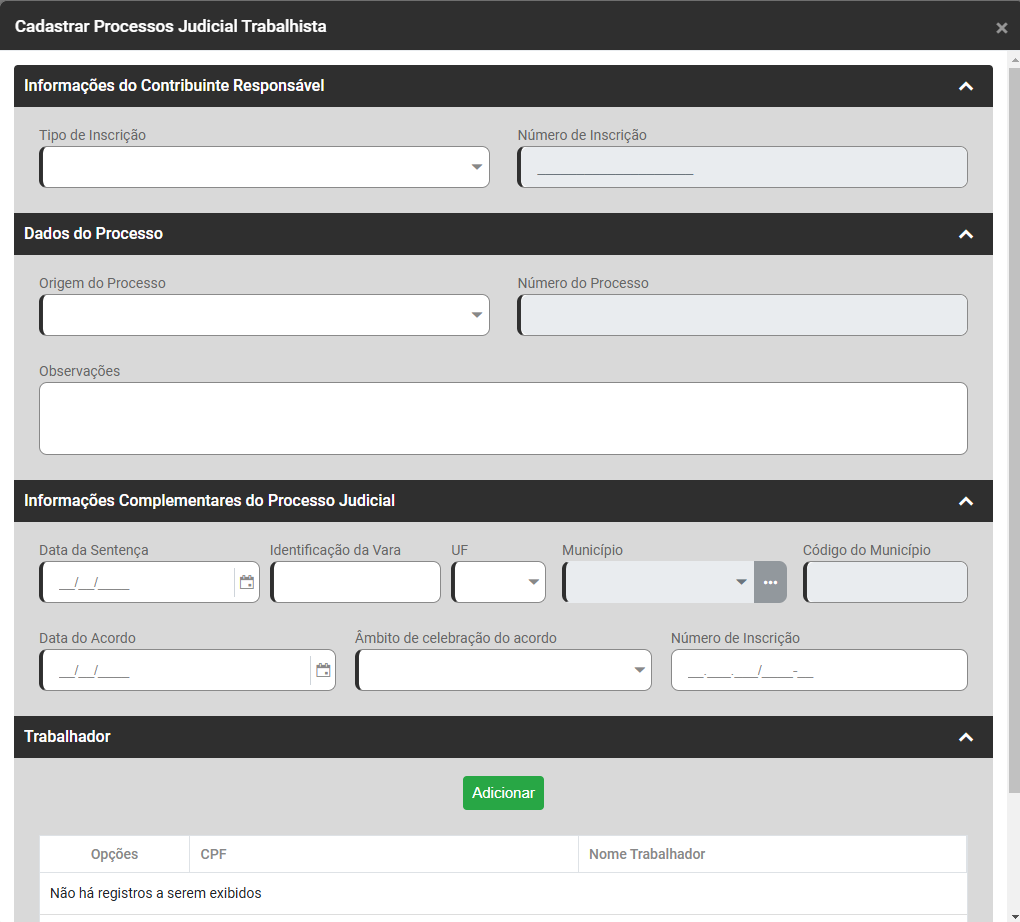Collapse Informações Complementares do Processo Judicial
The image size is (1020, 922).
pyautogui.click(x=965, y=501)
